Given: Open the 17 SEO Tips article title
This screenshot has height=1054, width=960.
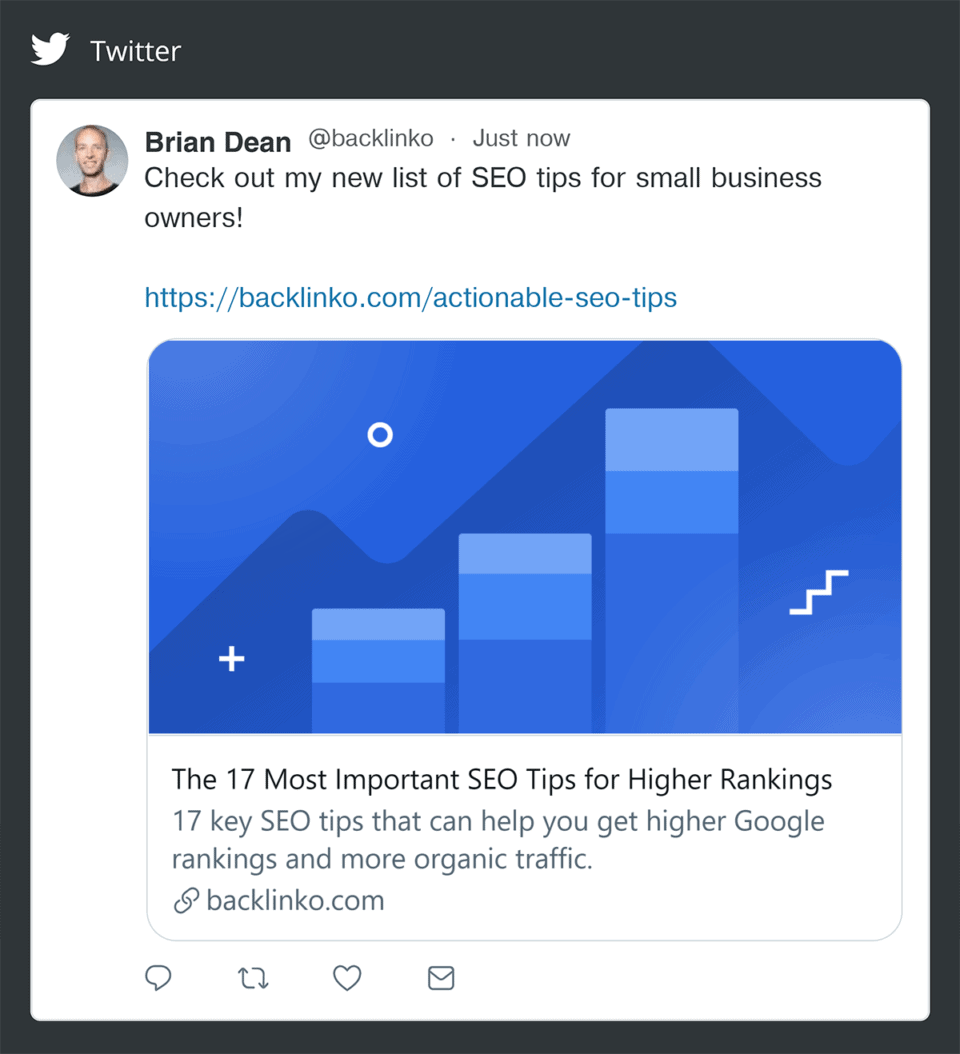Looking at the screenshot, I should pyautogui.click(x=502, y=779).
